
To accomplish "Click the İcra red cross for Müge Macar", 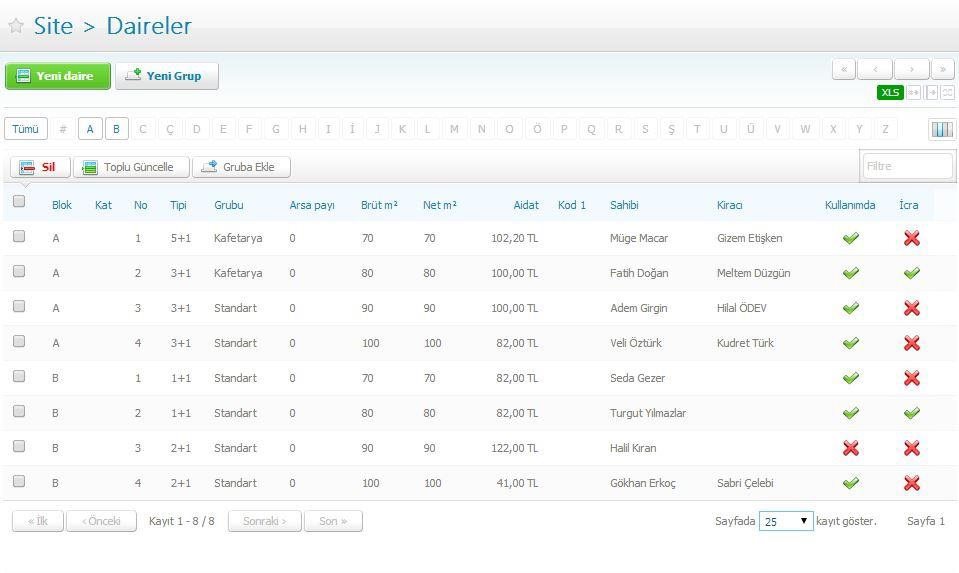I will 911,238.
